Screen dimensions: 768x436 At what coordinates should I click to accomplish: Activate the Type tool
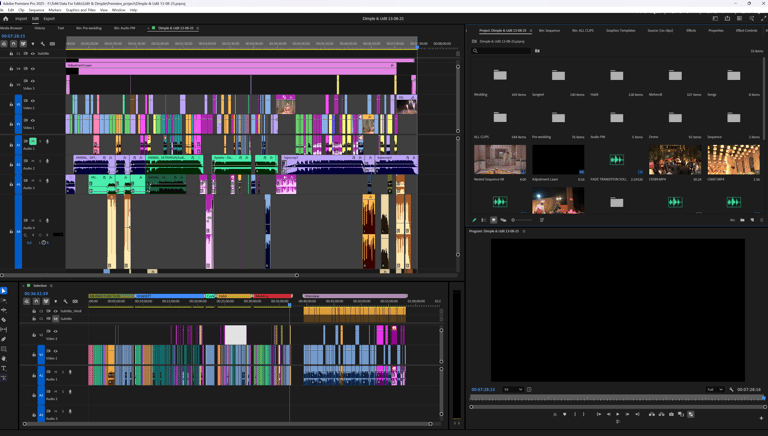click(x=4, y=368)
